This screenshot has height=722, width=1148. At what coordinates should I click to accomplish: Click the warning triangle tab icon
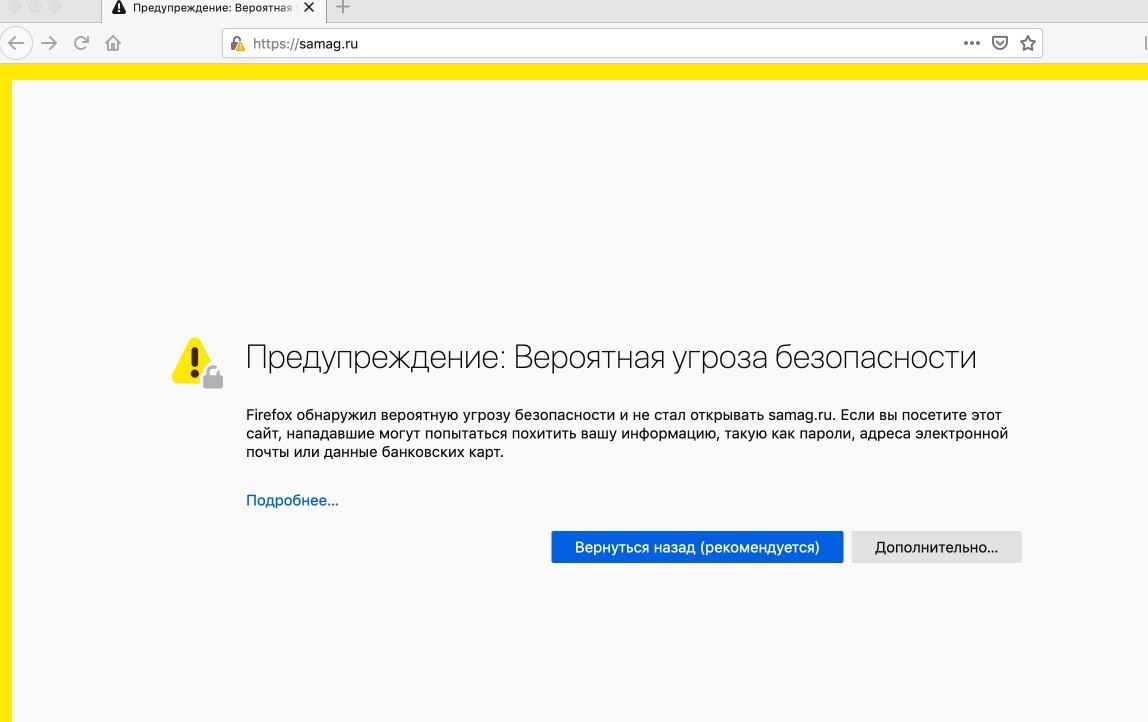pos(119,8)
